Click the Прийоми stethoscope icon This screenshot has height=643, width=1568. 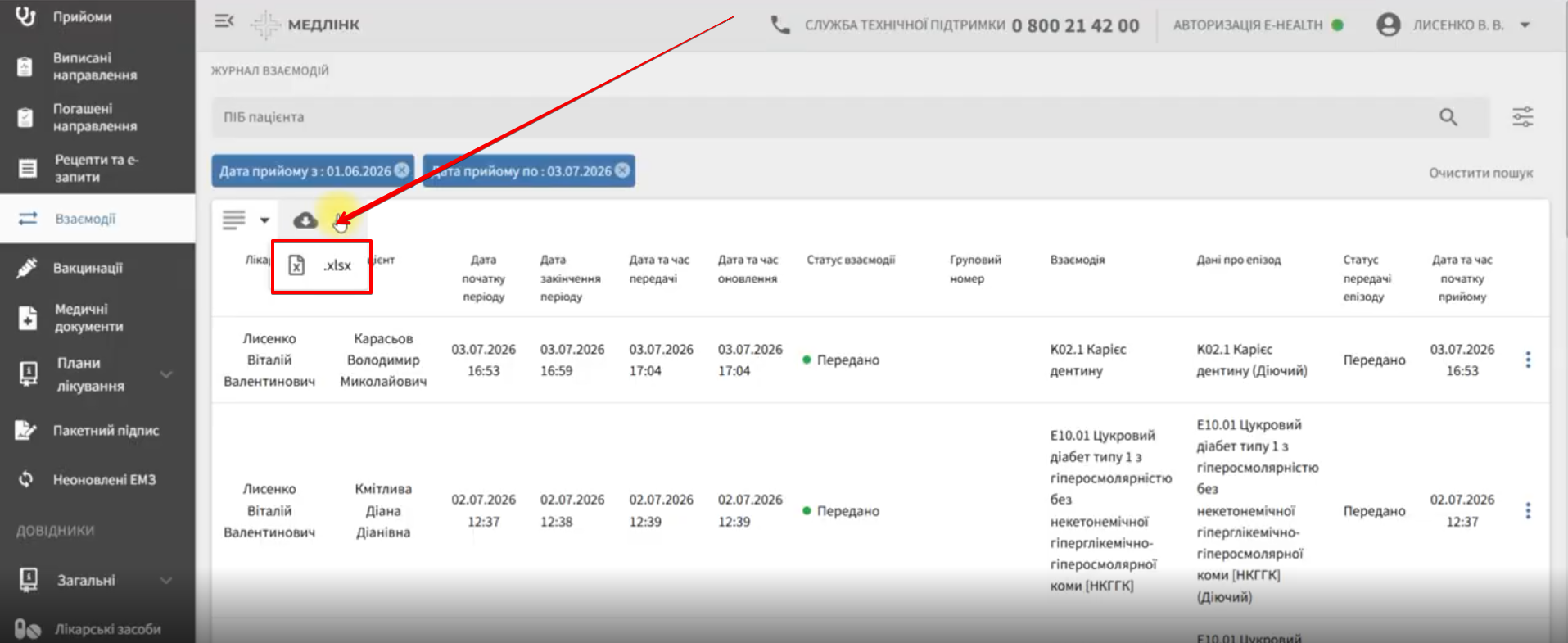pyautogui.click(x=25, y=16)
